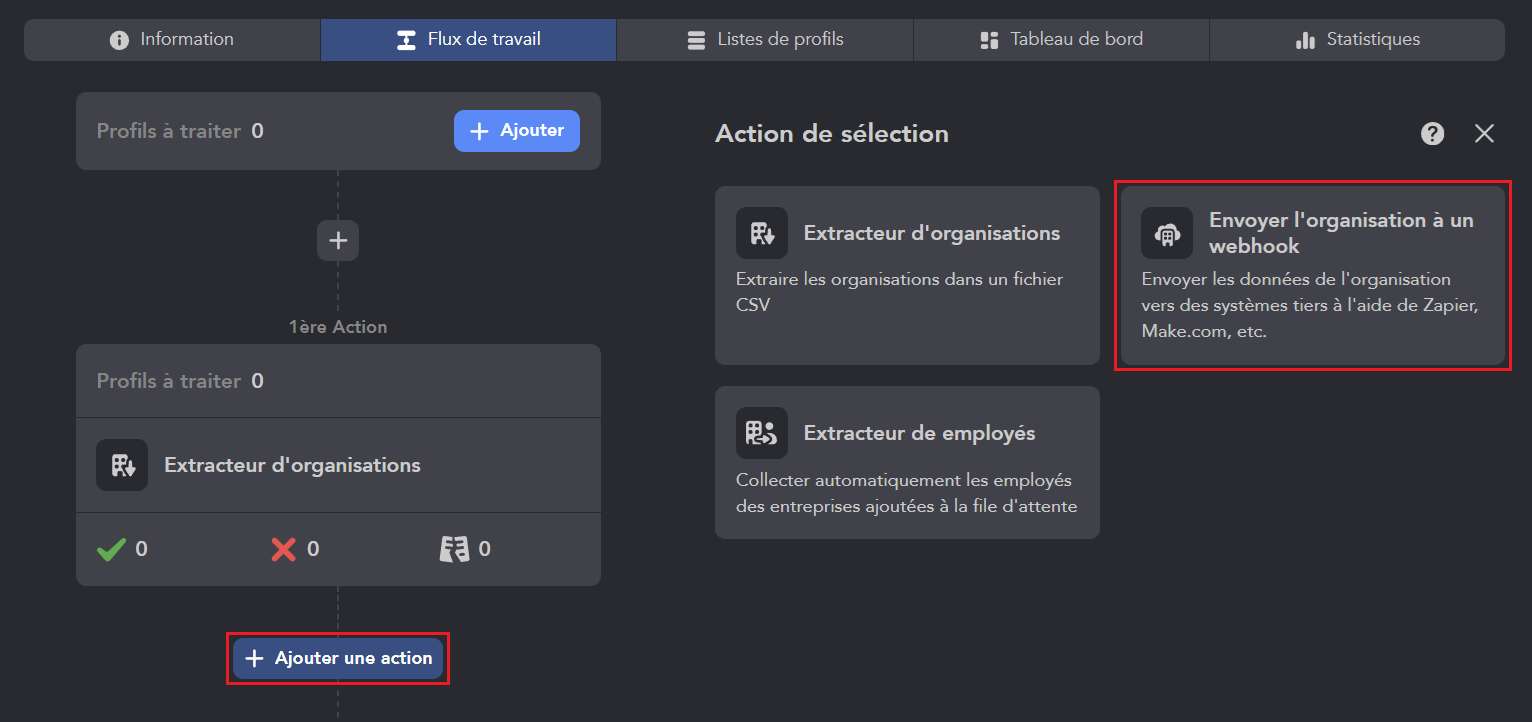
Task: Click the workflow step Extracteur d'organisations icon
Action: tap(122, 465)
